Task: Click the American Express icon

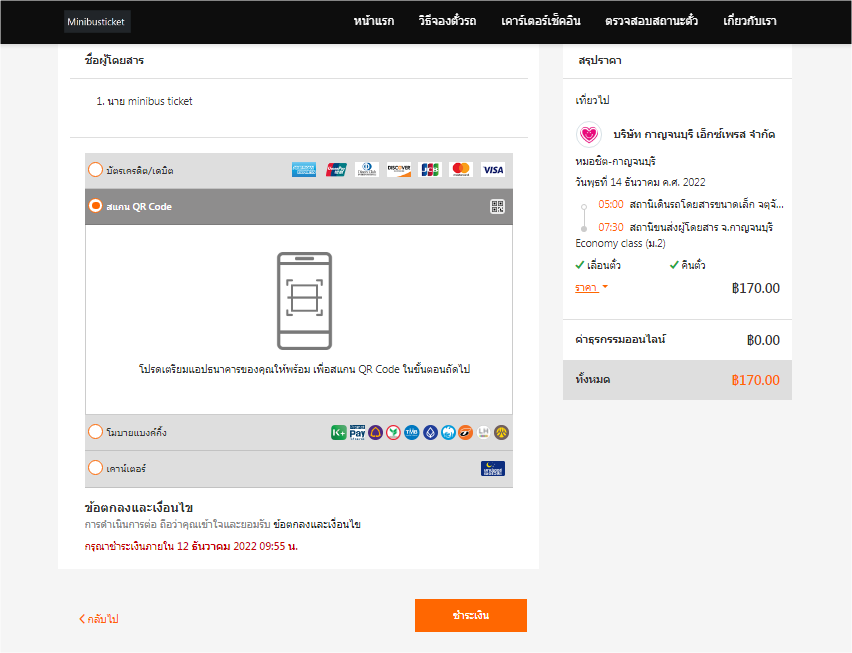Action: pyautogui.click(x=304, y=169)
